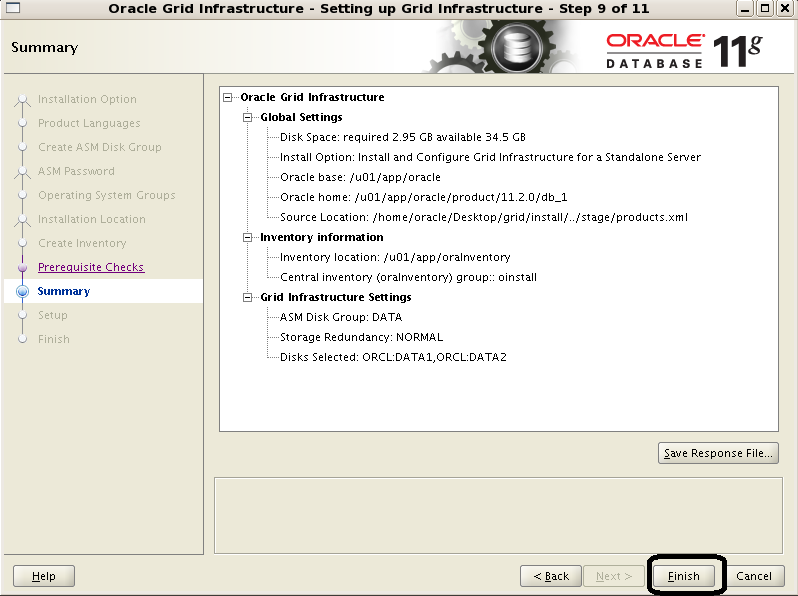Select the Summary step in sidebar
The image size is (798, 596).
(64, 291)
